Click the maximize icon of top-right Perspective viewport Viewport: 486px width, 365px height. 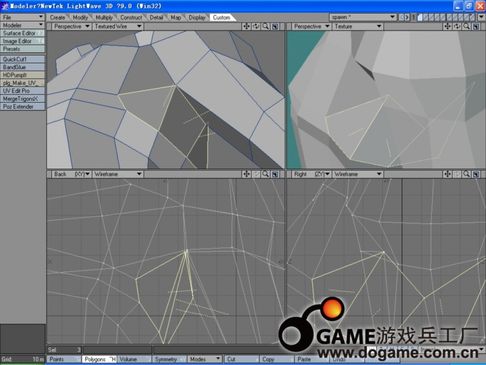point(476,26)
